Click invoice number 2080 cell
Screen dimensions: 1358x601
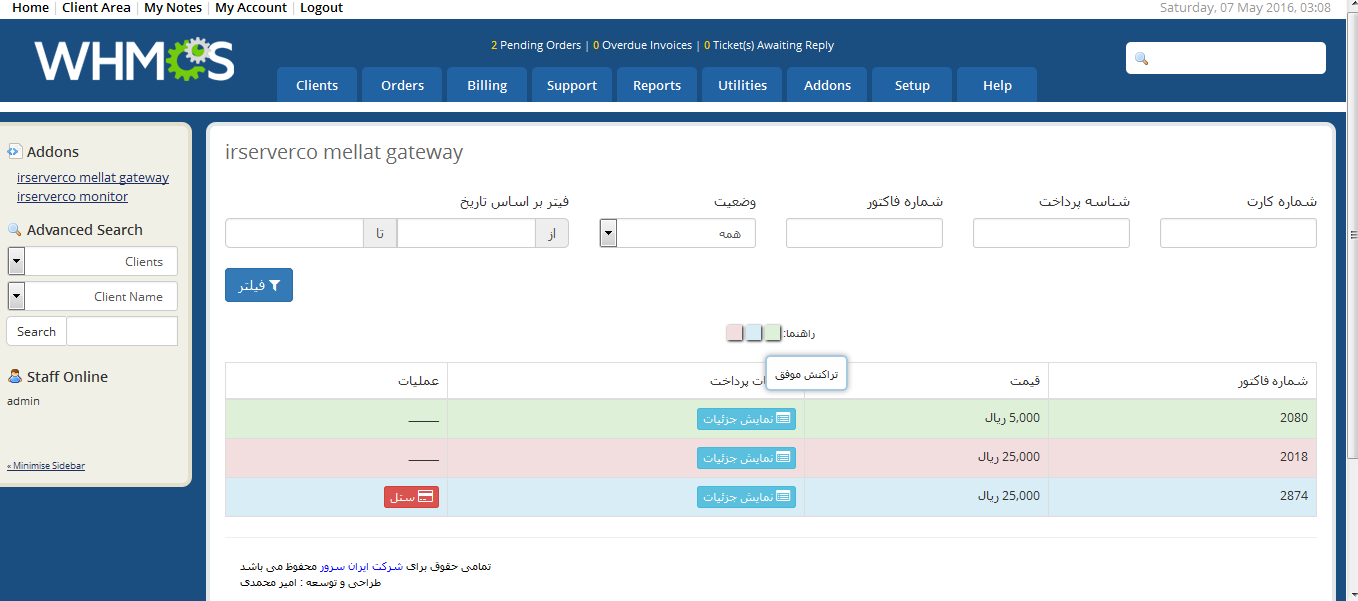pyautogui.click(x=1182, y=419)
